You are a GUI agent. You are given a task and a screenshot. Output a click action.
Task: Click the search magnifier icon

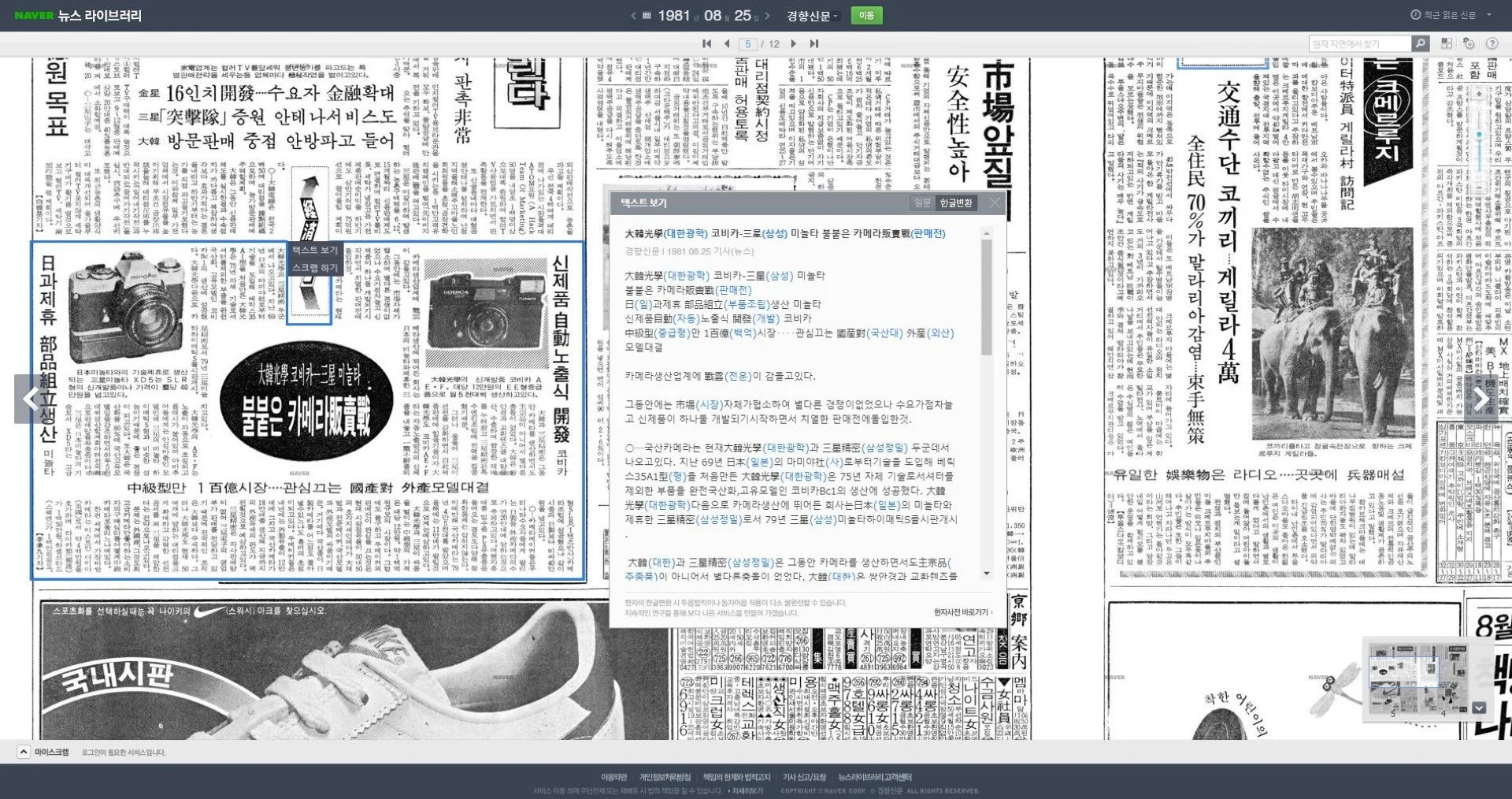pyautogui.click(x=1420, y=43)
